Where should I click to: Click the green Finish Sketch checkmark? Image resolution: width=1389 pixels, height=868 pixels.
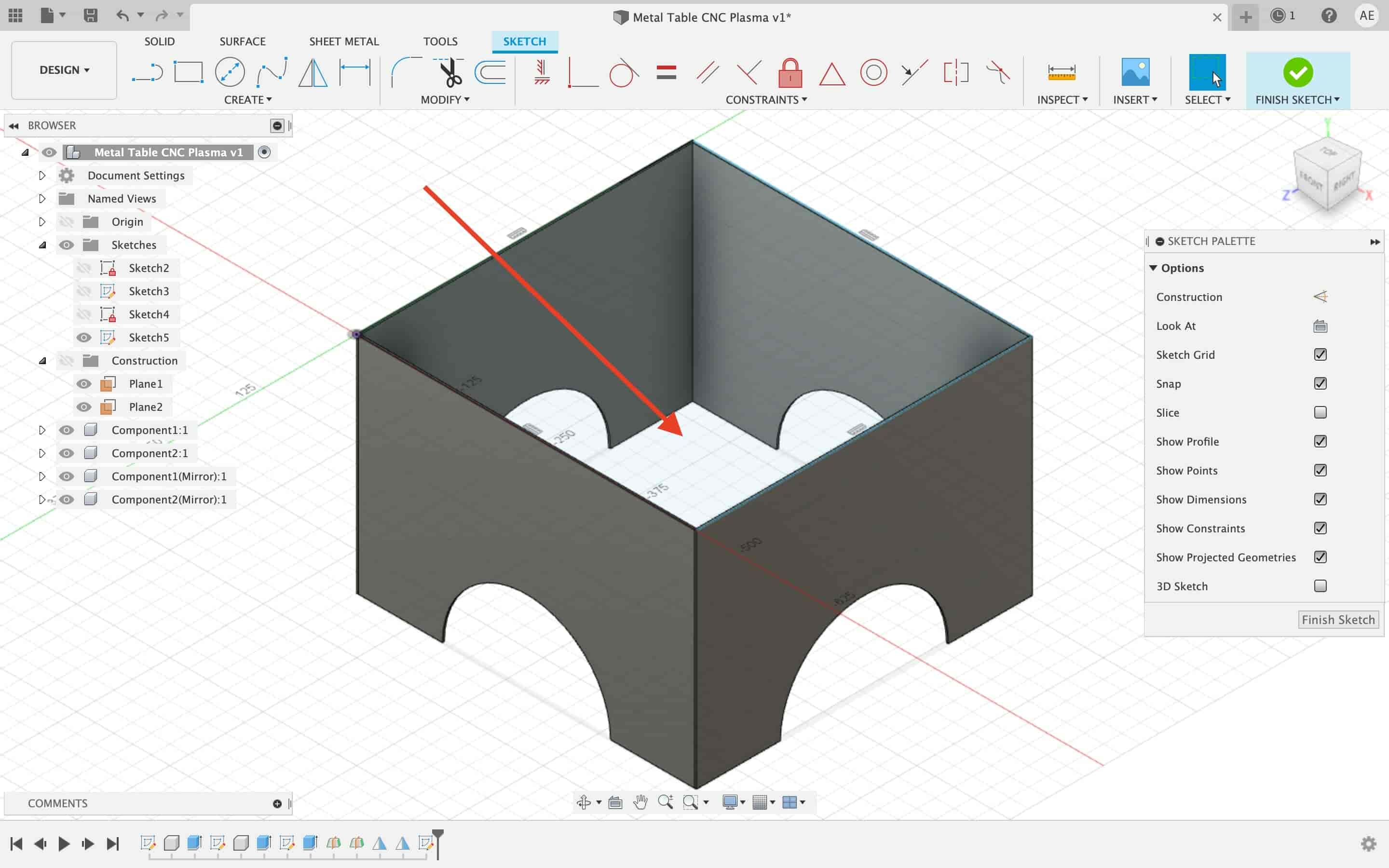tap(1298, 72)
